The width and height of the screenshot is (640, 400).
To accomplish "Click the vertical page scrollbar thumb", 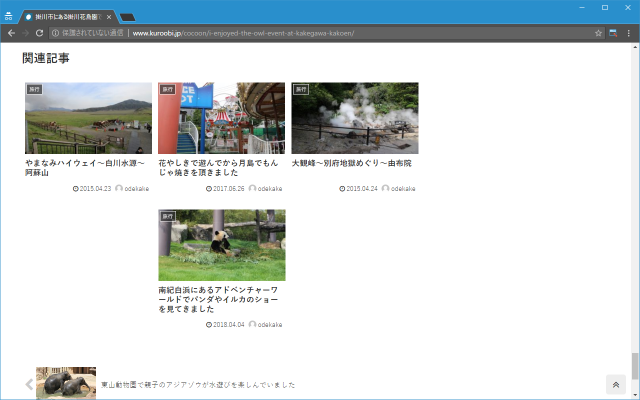I will (634, 366).
